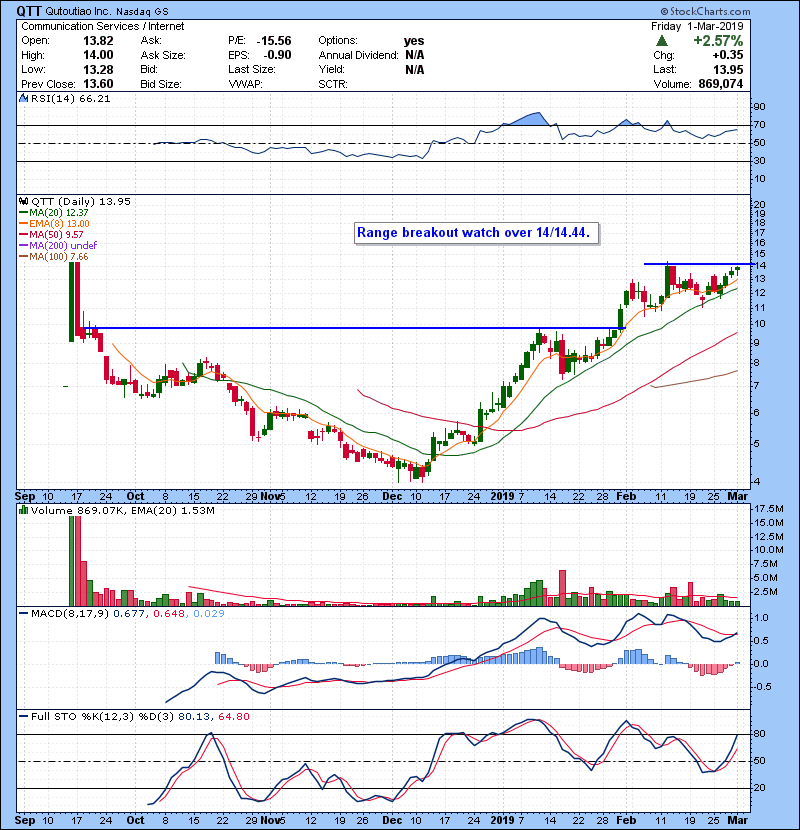Click the Friday 1-Mar-2019 date
Screen dimensions: 800x830
click(x=697, y=26)
